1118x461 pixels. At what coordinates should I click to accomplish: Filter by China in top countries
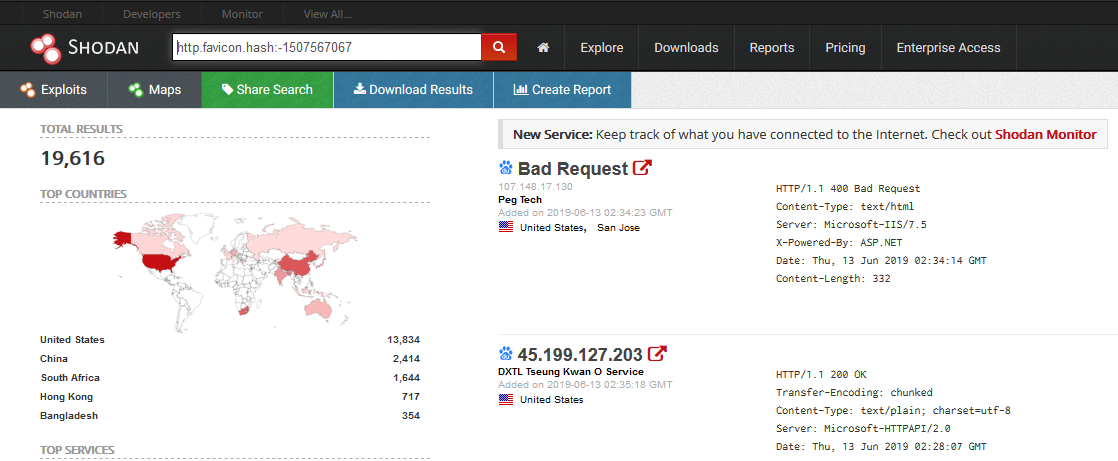54,359
